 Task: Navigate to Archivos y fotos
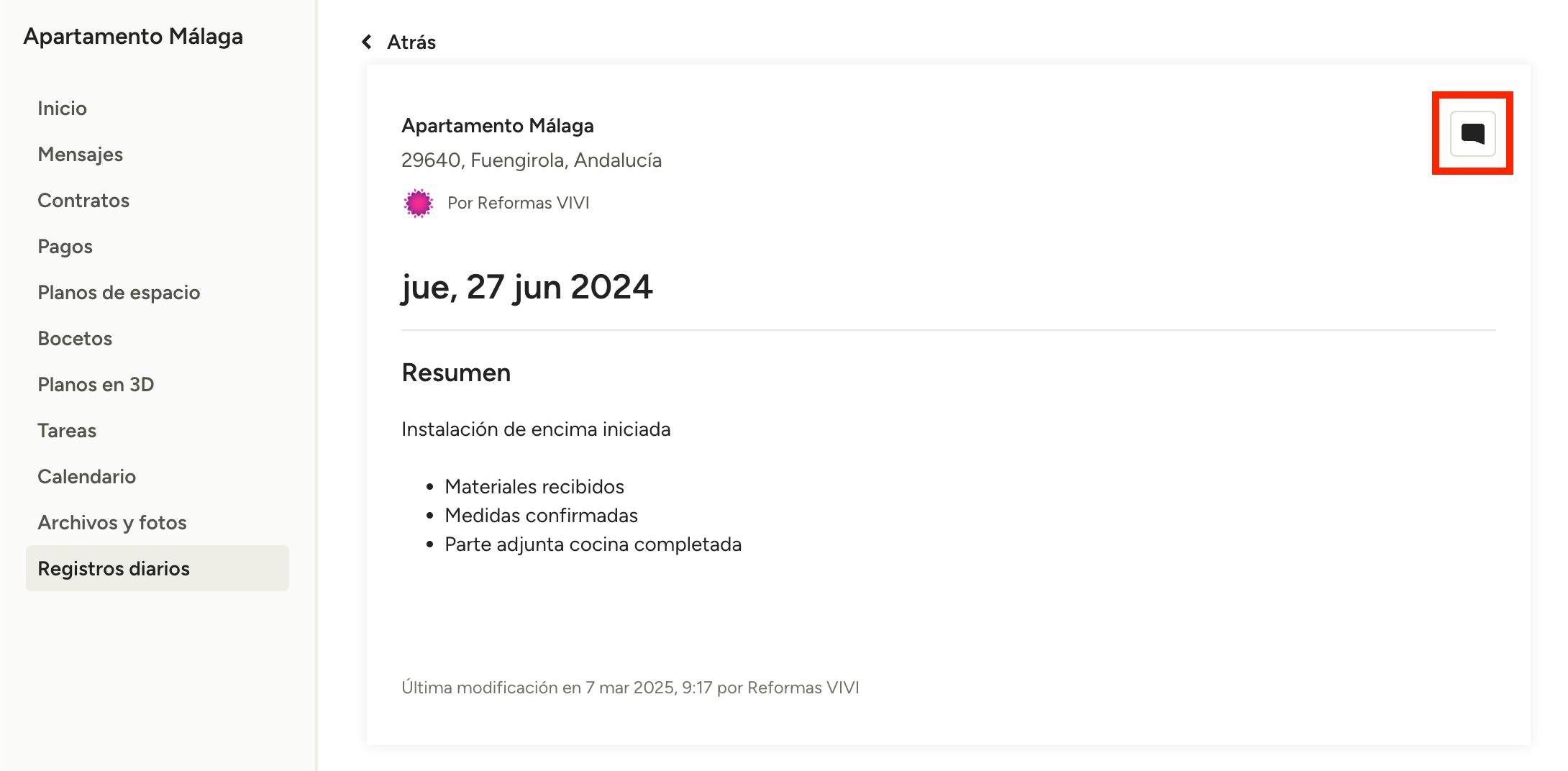tap(112, 522)
